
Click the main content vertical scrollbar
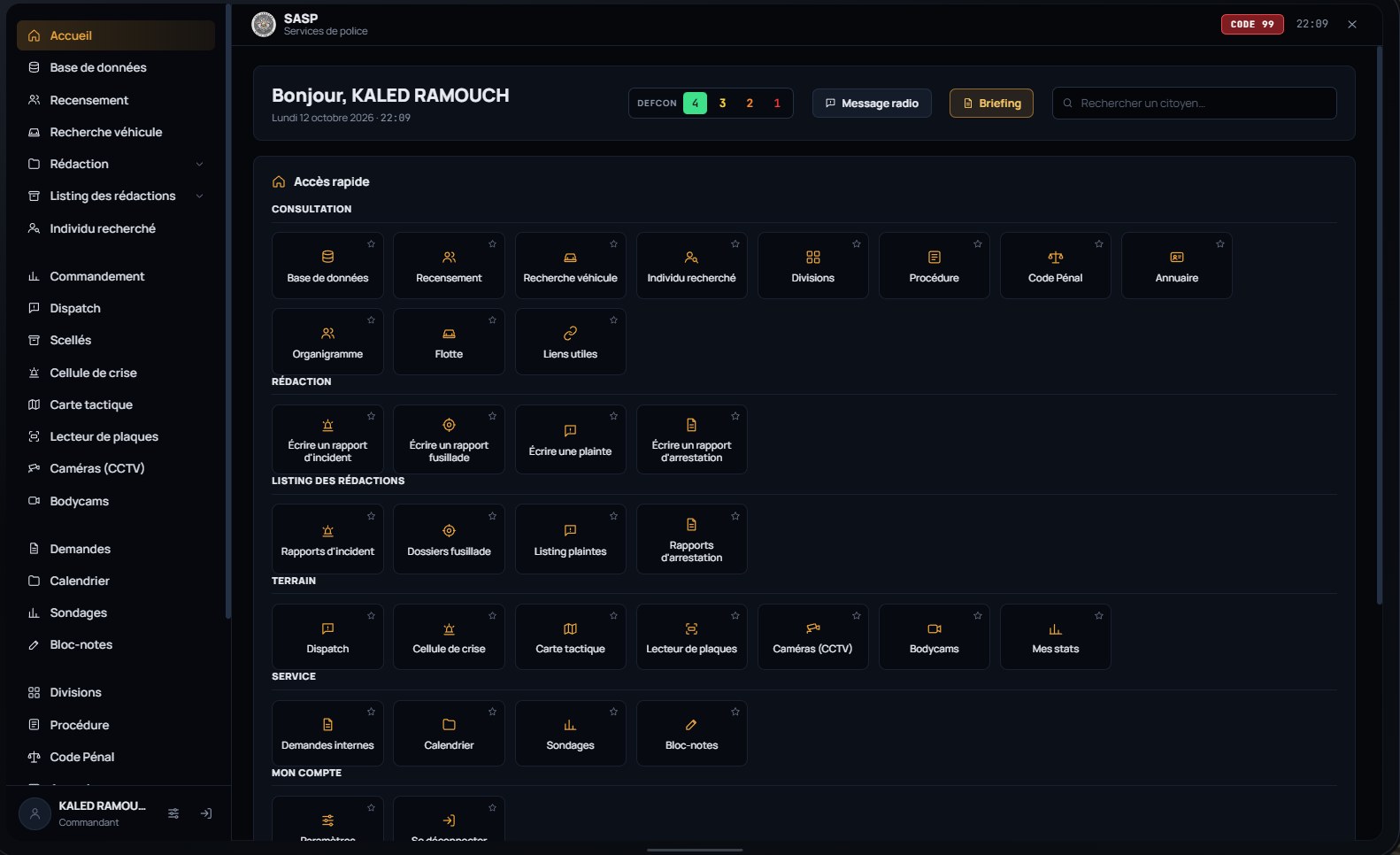1379,326
